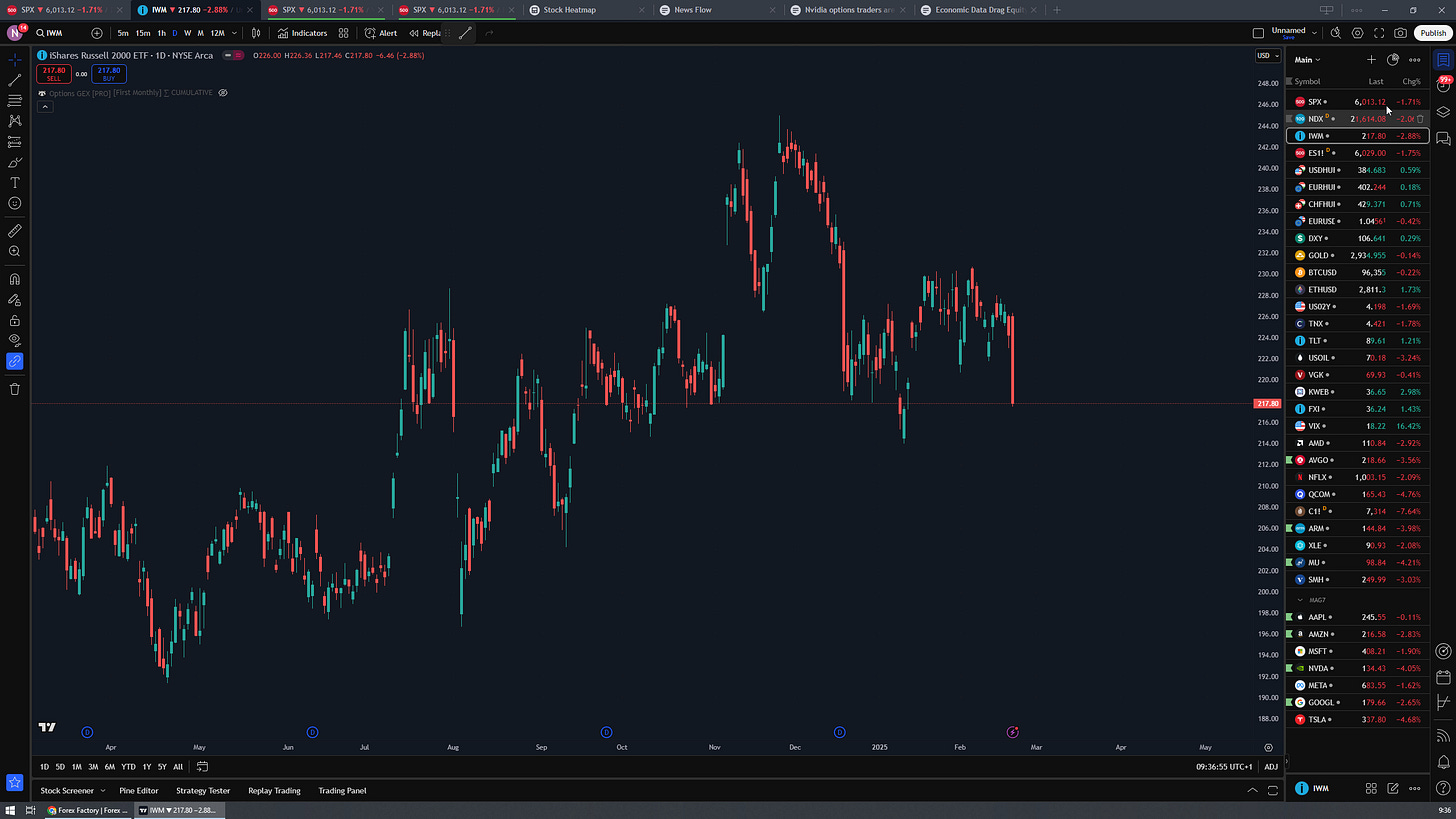Screen dimensions: 1456x819
Task: Switch to the News Flow tab
Action: click(715, 9)
